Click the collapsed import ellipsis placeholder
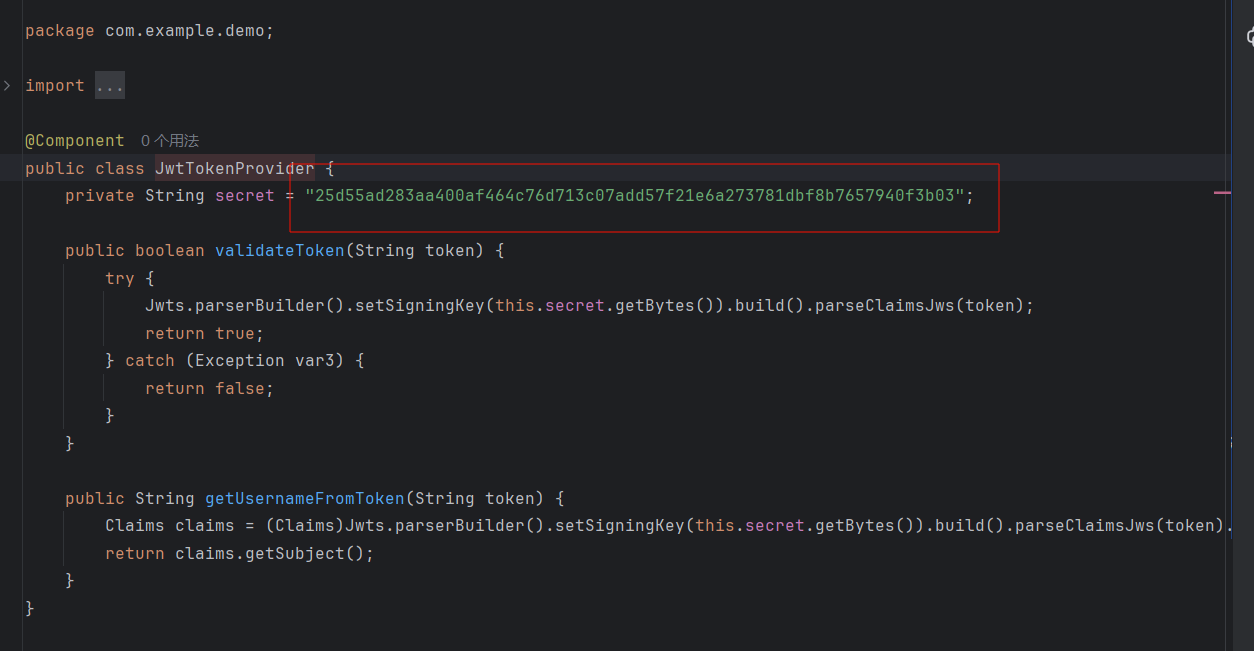Screen dimensions: 1254x651 click(x=110, y=87)
